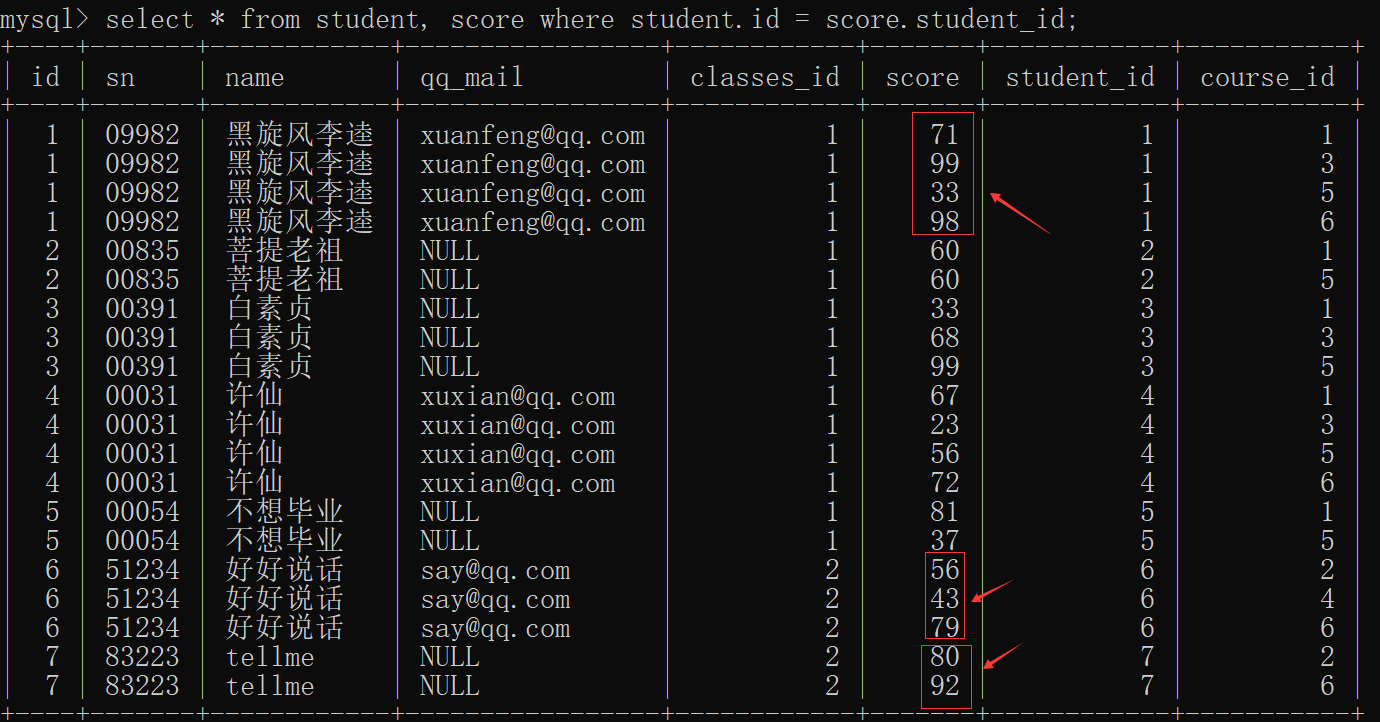Viewport: 1380px width, 722px height.
Task: Click the red arrow pointing at score 43
Action: (991, 591)
